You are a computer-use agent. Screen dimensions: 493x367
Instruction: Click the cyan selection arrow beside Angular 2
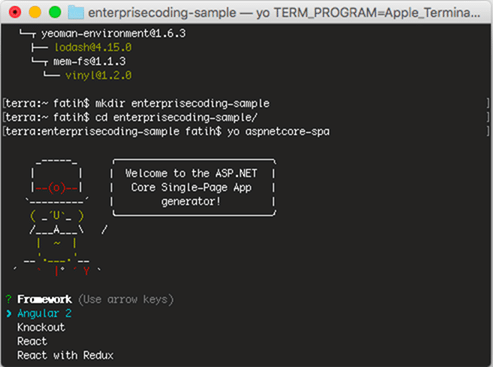(x=9, y=313)
